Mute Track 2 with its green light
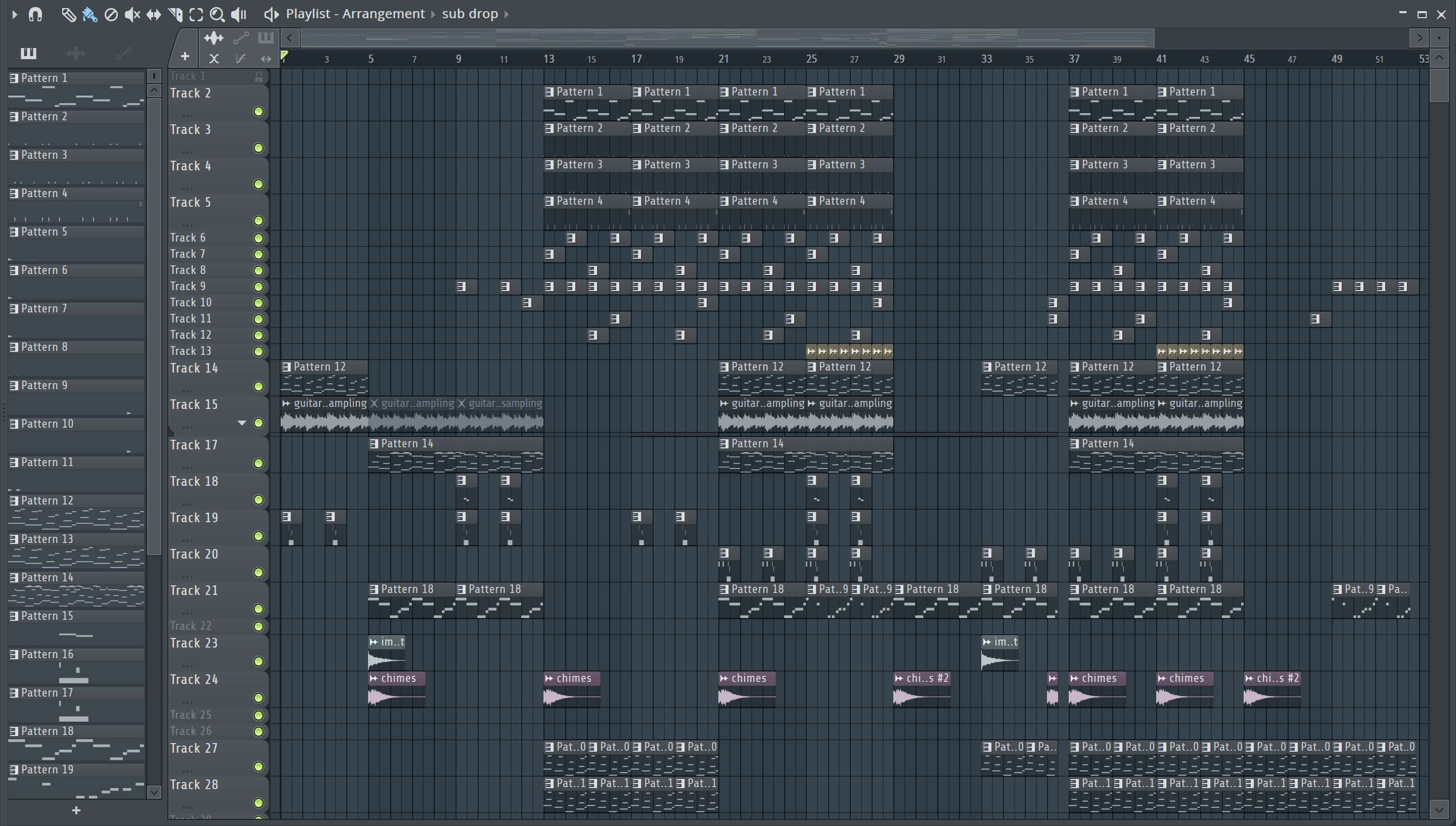 [x=259, y=111]
